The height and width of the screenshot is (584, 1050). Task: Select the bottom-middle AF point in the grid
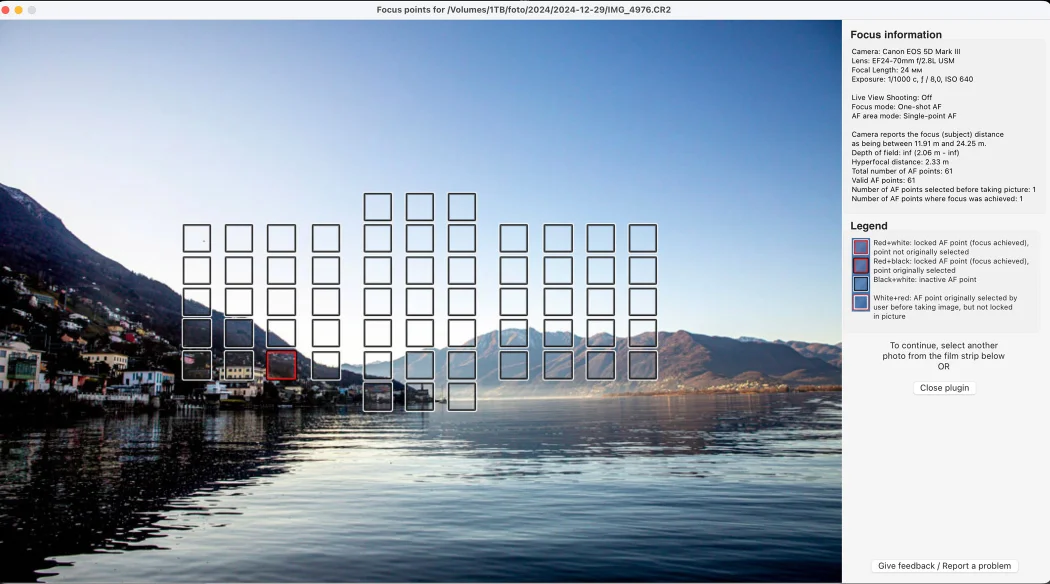point(420,397)
